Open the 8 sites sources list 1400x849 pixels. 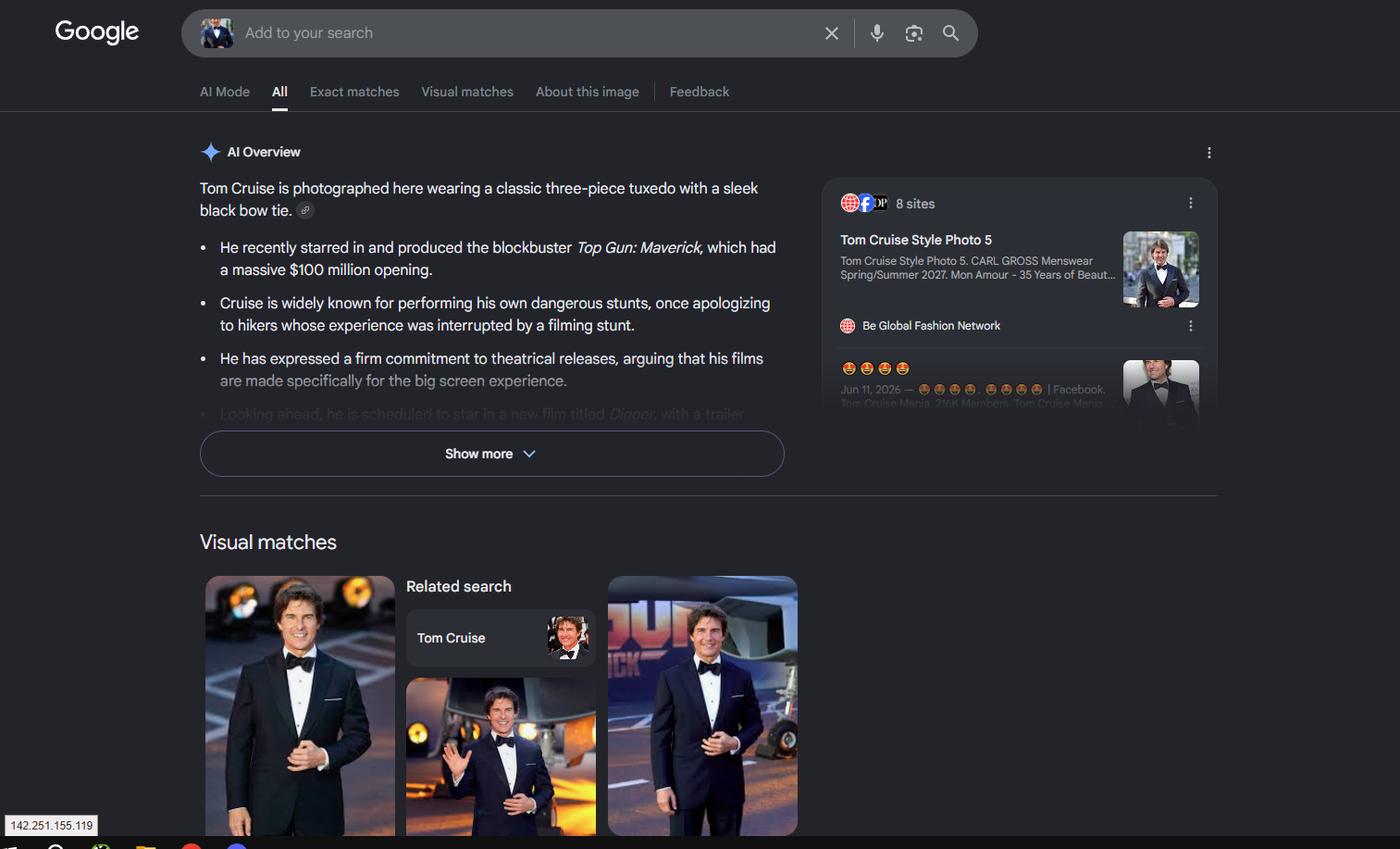888,204
